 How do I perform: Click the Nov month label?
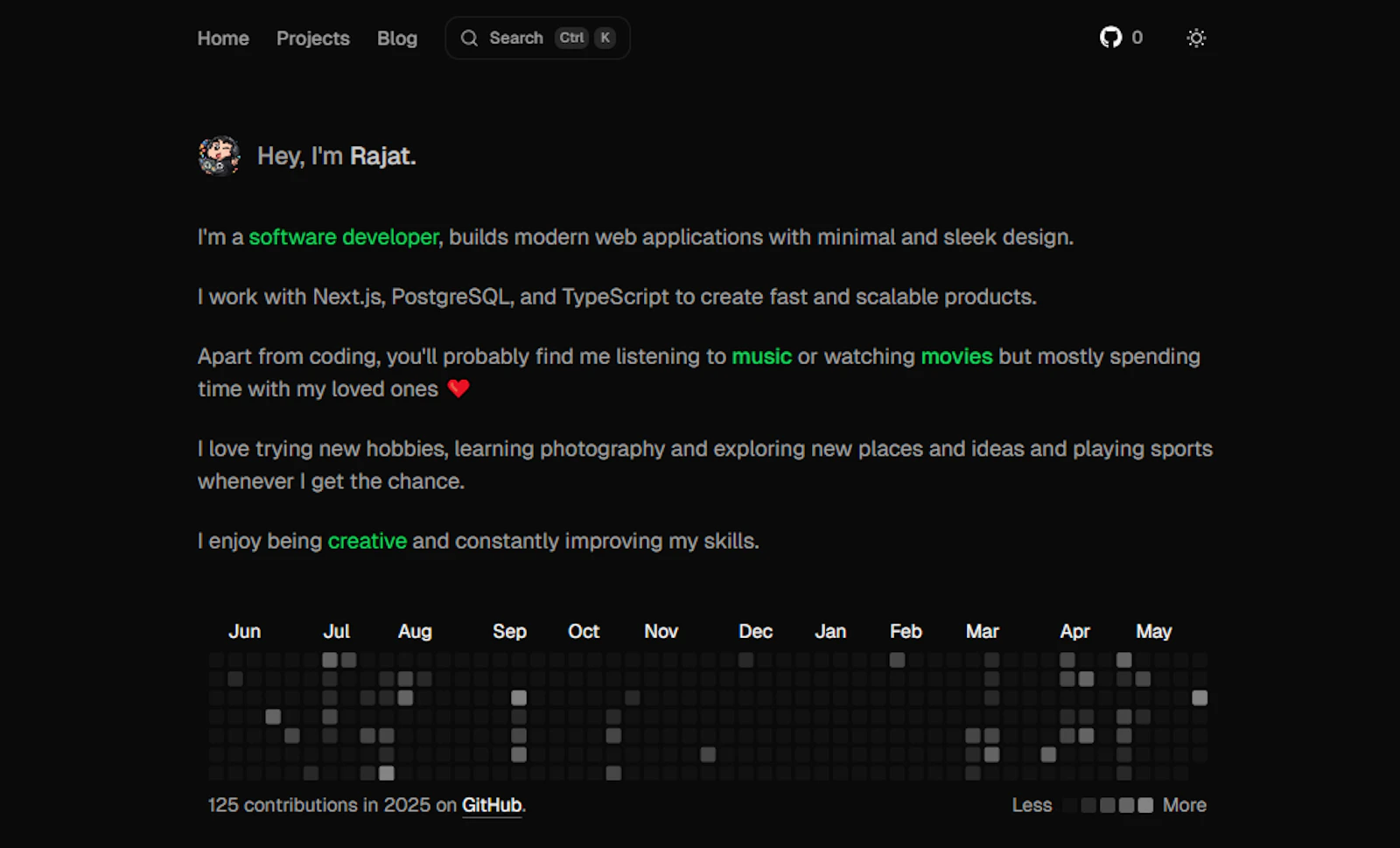[661, 631]
